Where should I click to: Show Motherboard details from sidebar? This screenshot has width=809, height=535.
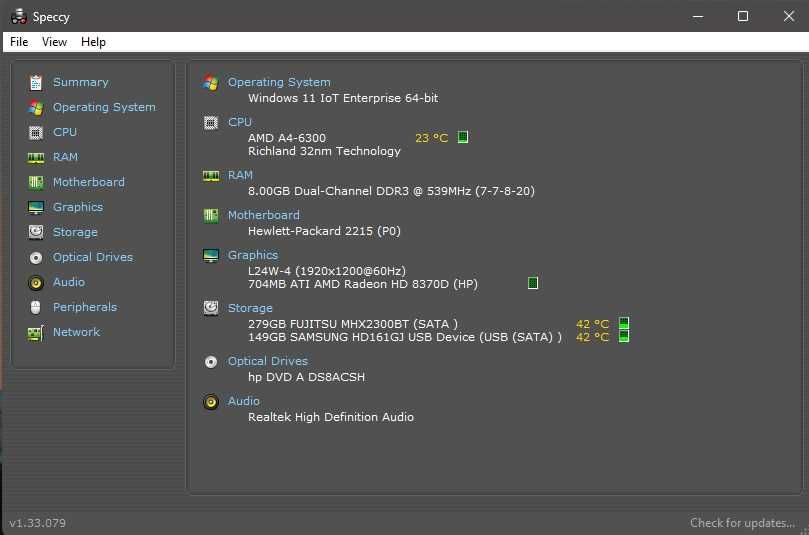pyautogui.click(x=89, y=182)
